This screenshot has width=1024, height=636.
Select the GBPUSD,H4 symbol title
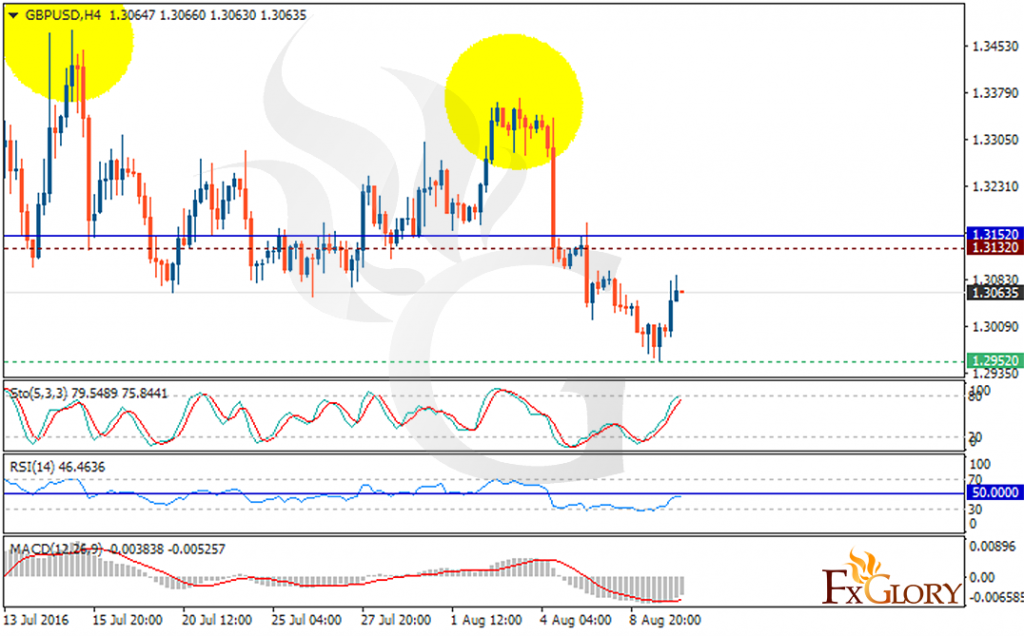63,15
